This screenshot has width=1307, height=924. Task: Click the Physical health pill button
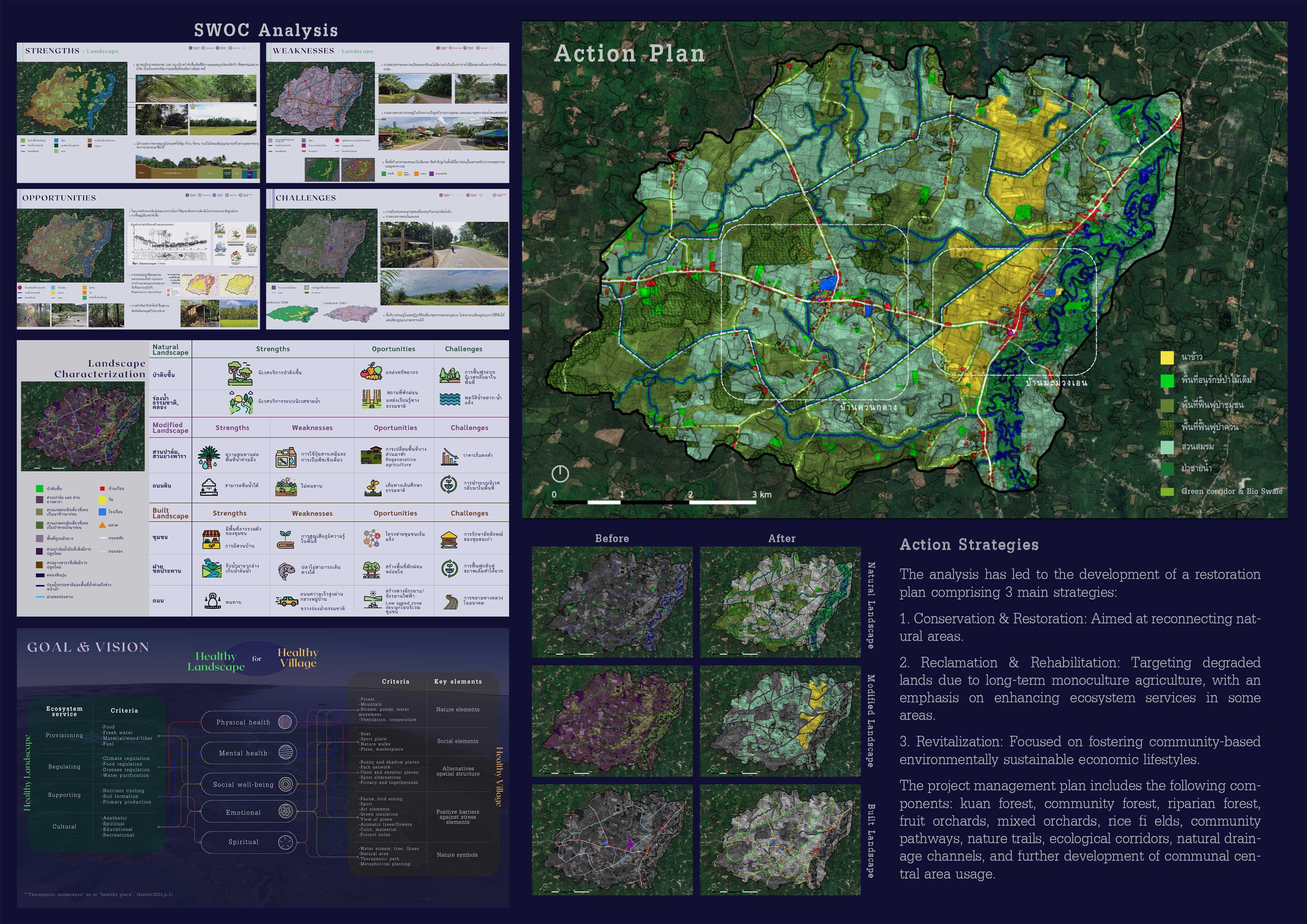248,722
